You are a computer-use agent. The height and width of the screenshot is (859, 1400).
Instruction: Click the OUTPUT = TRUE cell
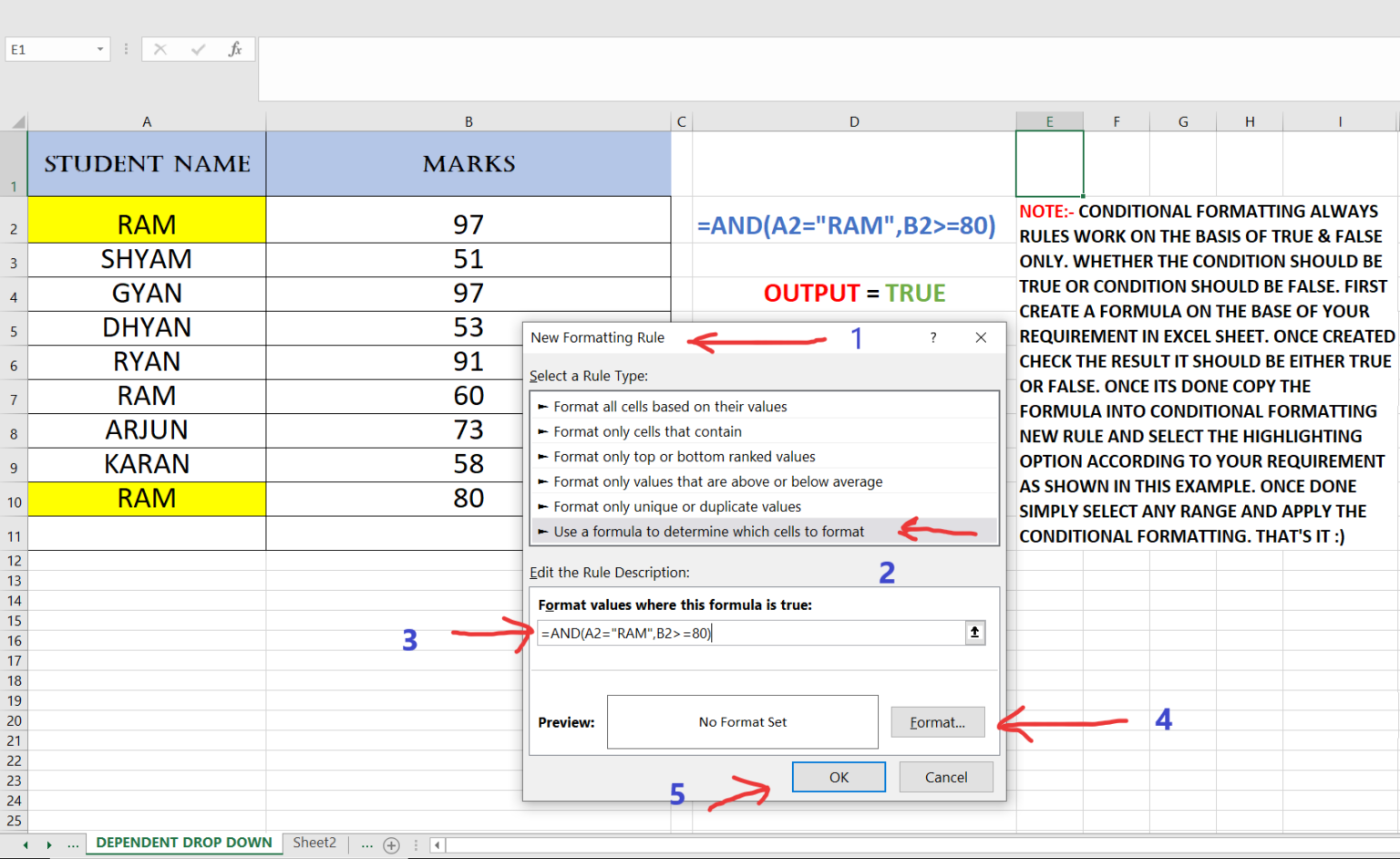(x=854, y=294)
